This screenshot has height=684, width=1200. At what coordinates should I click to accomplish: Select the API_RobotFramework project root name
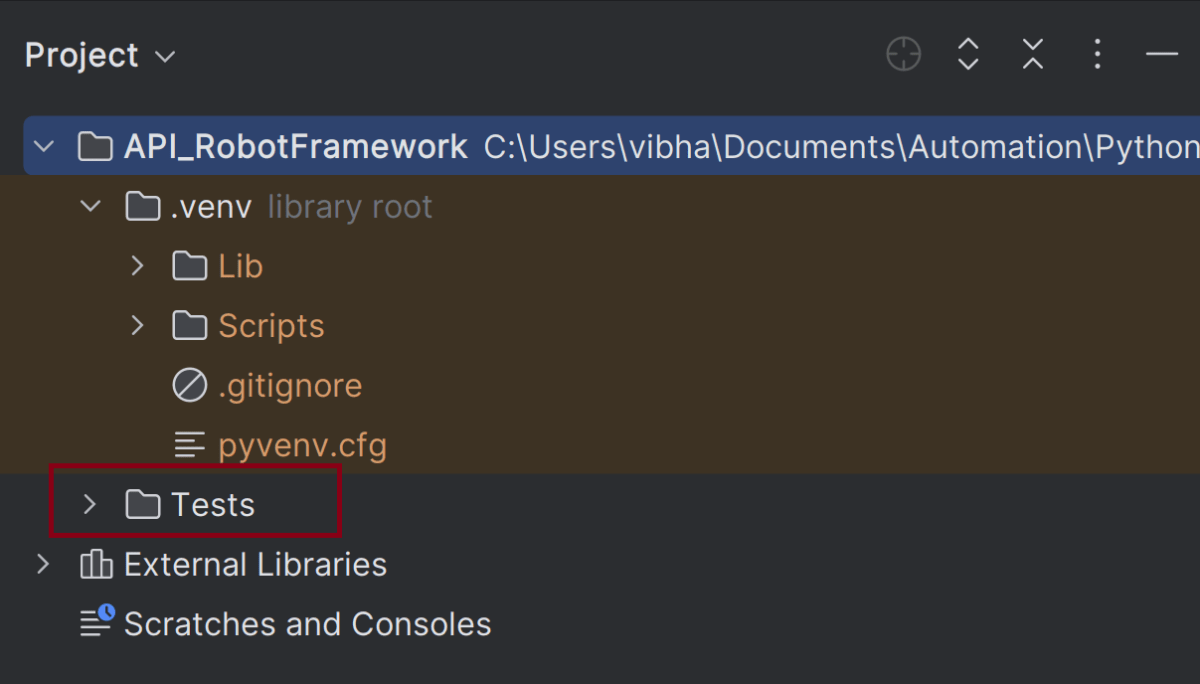[x=295, y=147]
